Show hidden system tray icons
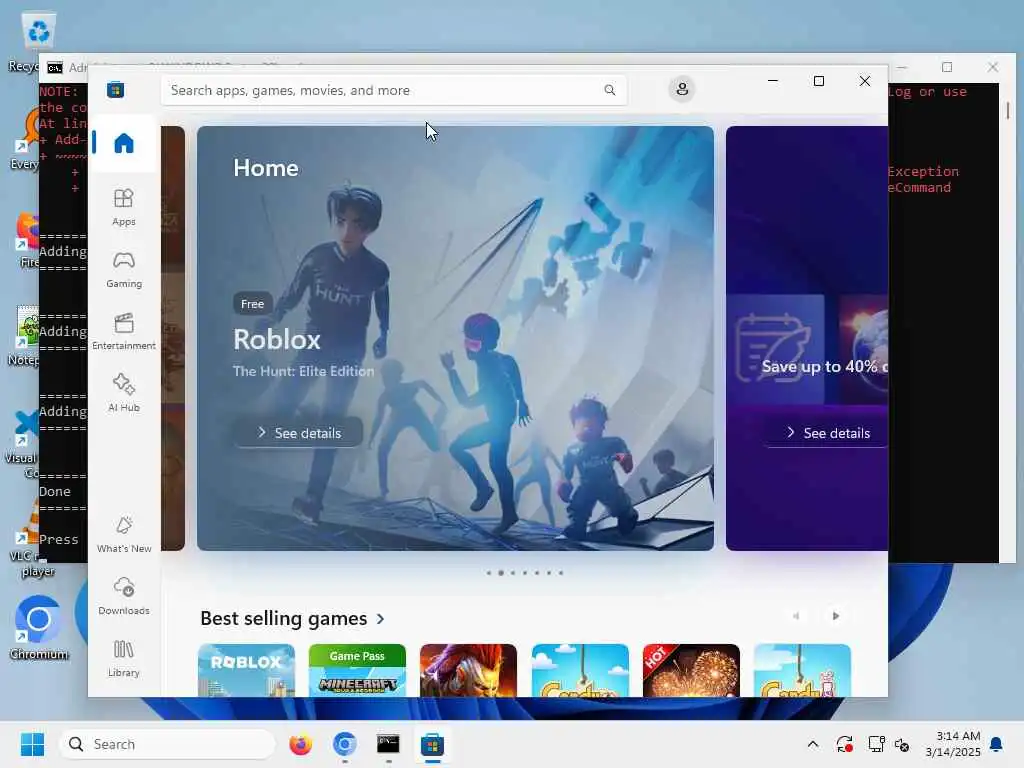The height and width of the screenshot is (768, 1024). (812, 744)
